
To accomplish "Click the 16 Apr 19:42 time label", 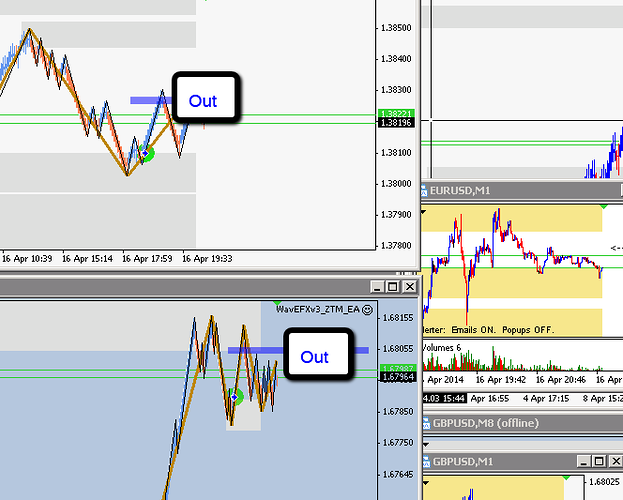I will point(501,380).
